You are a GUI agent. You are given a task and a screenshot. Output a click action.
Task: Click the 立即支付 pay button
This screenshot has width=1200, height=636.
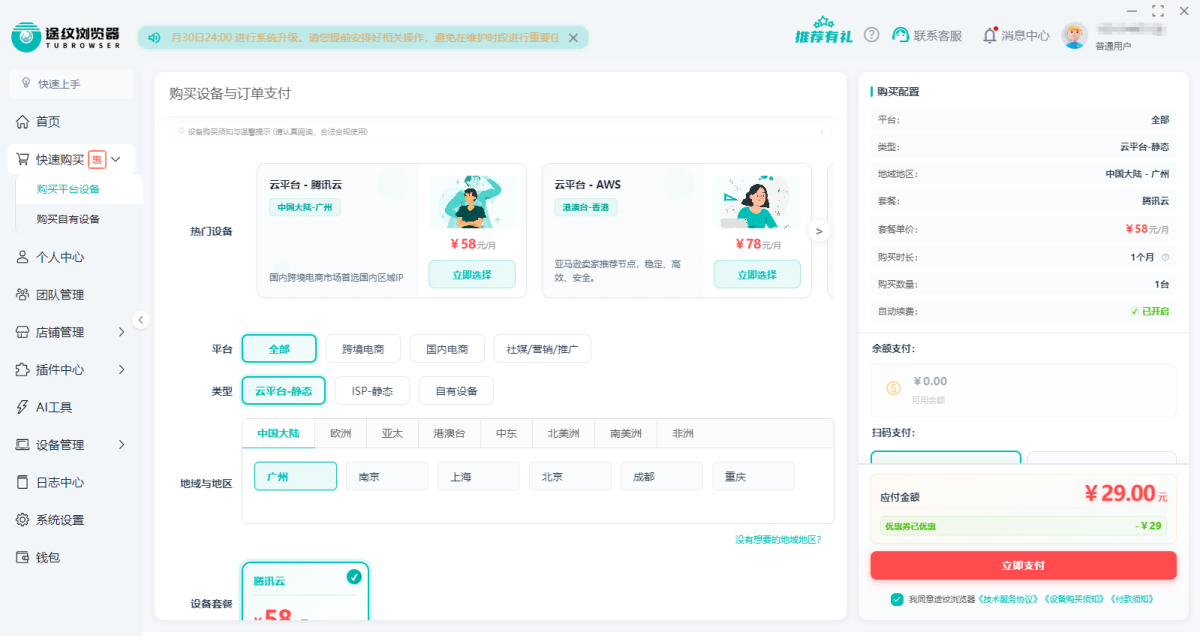point(1022,565)
